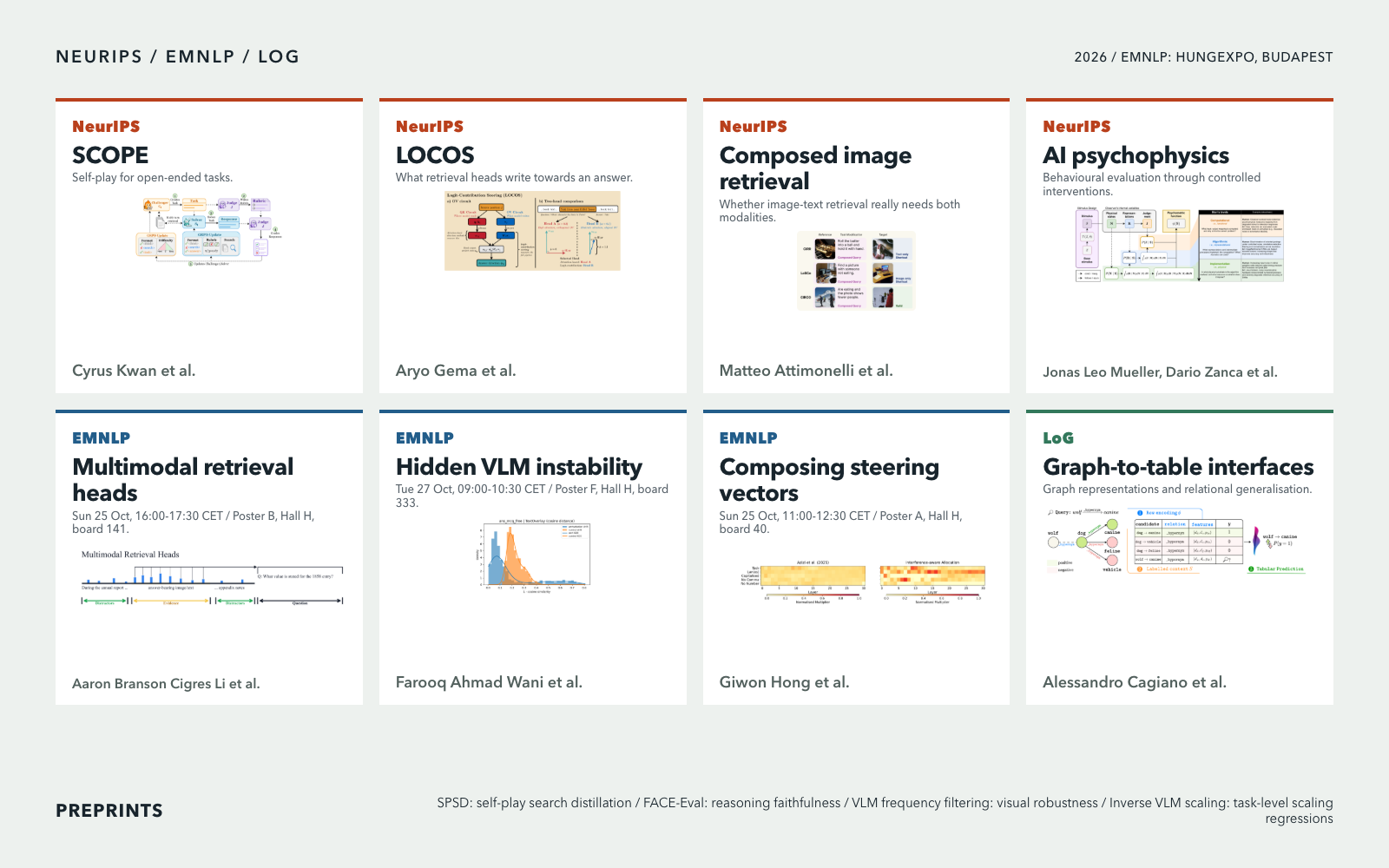Click 'Graph representations and relational generalisation.' text

[x=1177, y=490]
